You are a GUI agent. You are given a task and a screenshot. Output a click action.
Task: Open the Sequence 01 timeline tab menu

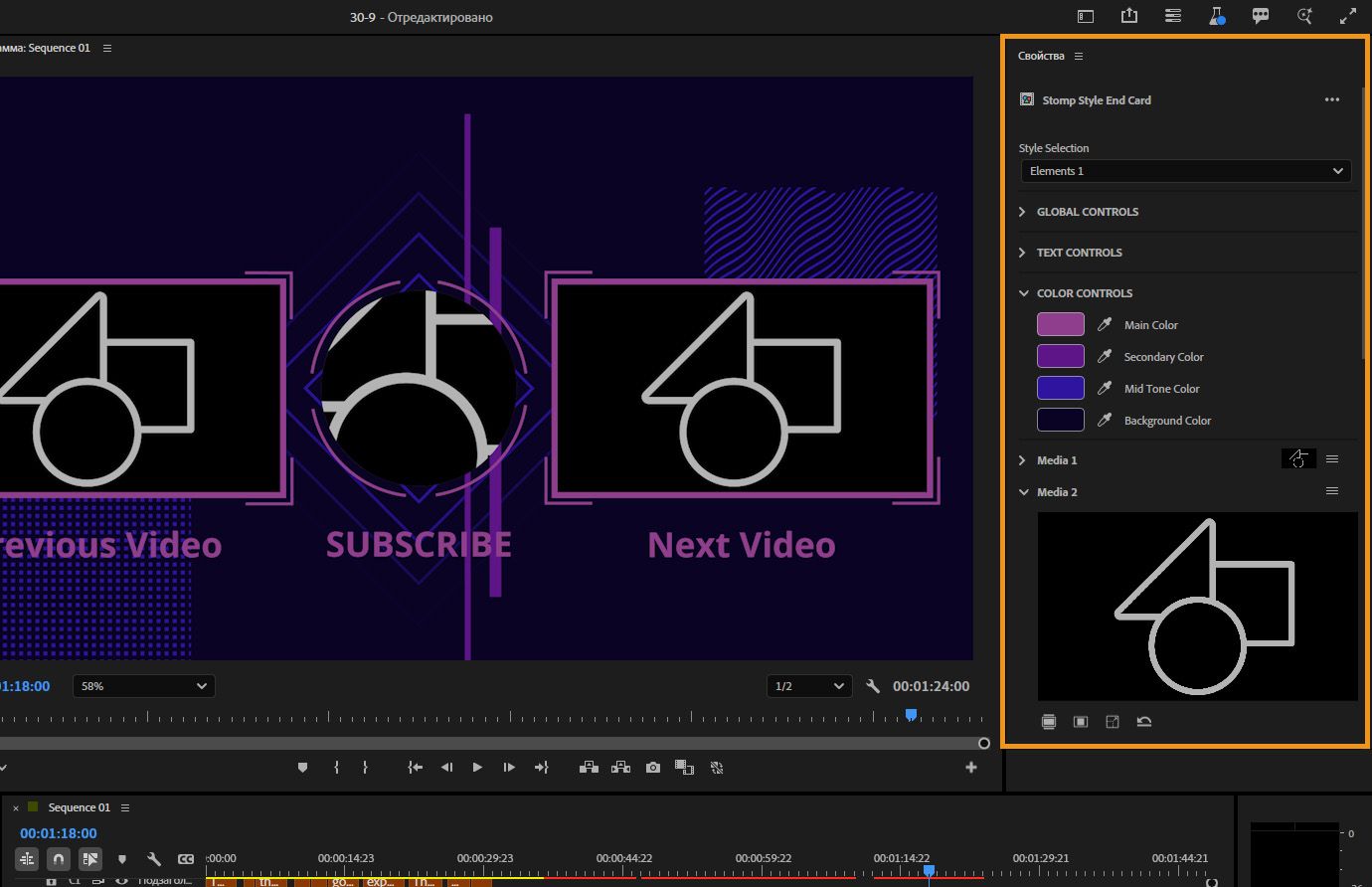point(125,807)
